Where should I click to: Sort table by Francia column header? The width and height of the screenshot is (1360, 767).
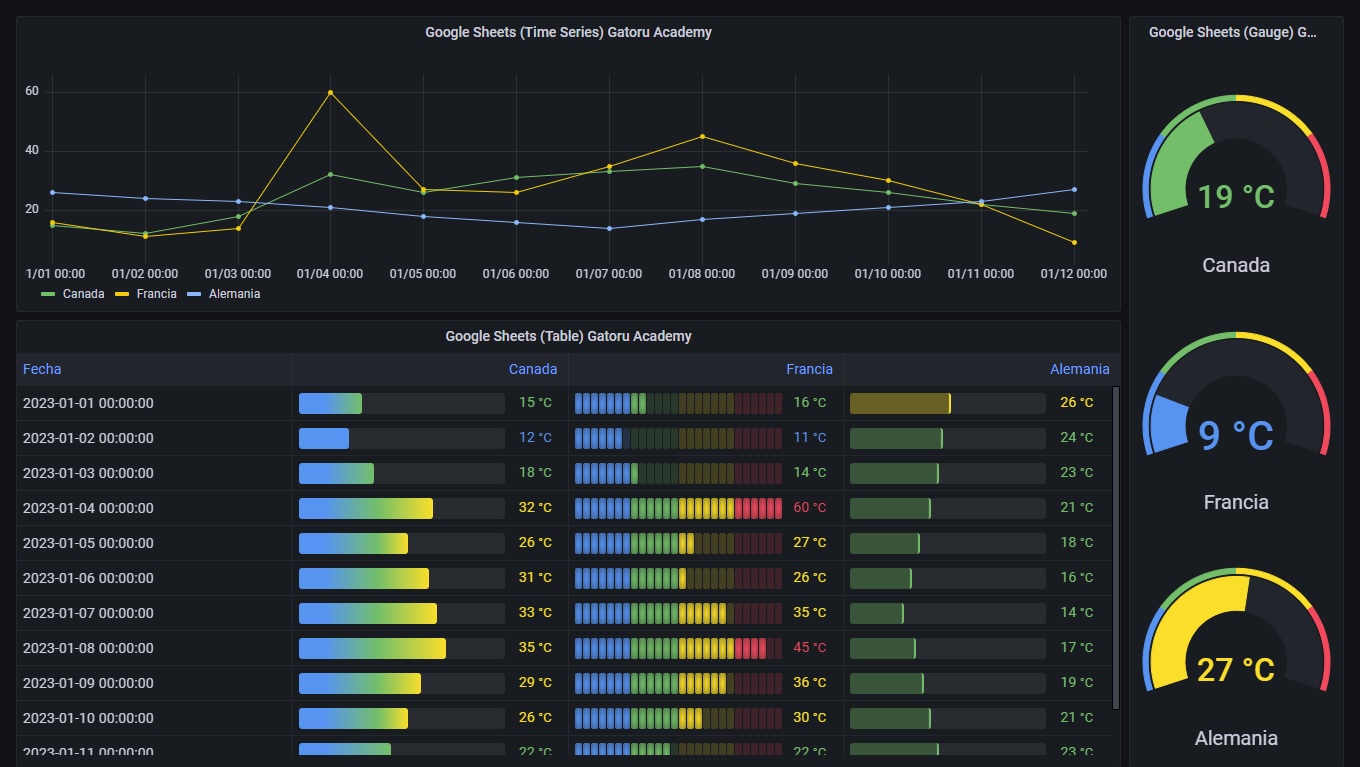click(808, 369)
